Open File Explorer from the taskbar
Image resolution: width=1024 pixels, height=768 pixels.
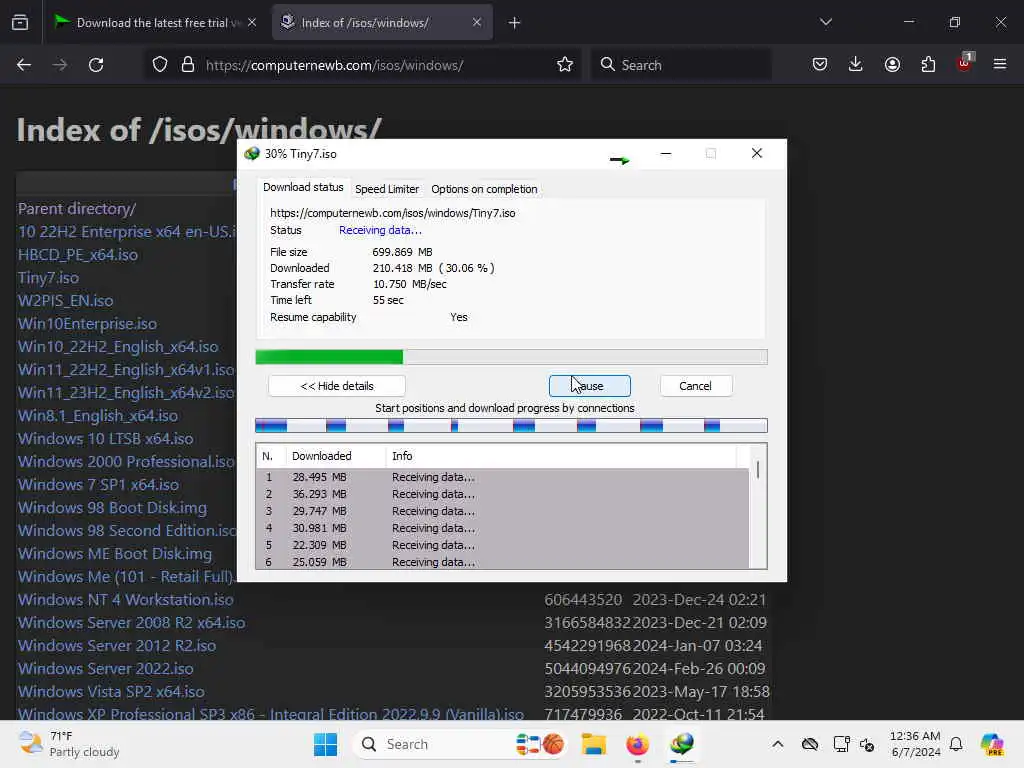(594, 744)
